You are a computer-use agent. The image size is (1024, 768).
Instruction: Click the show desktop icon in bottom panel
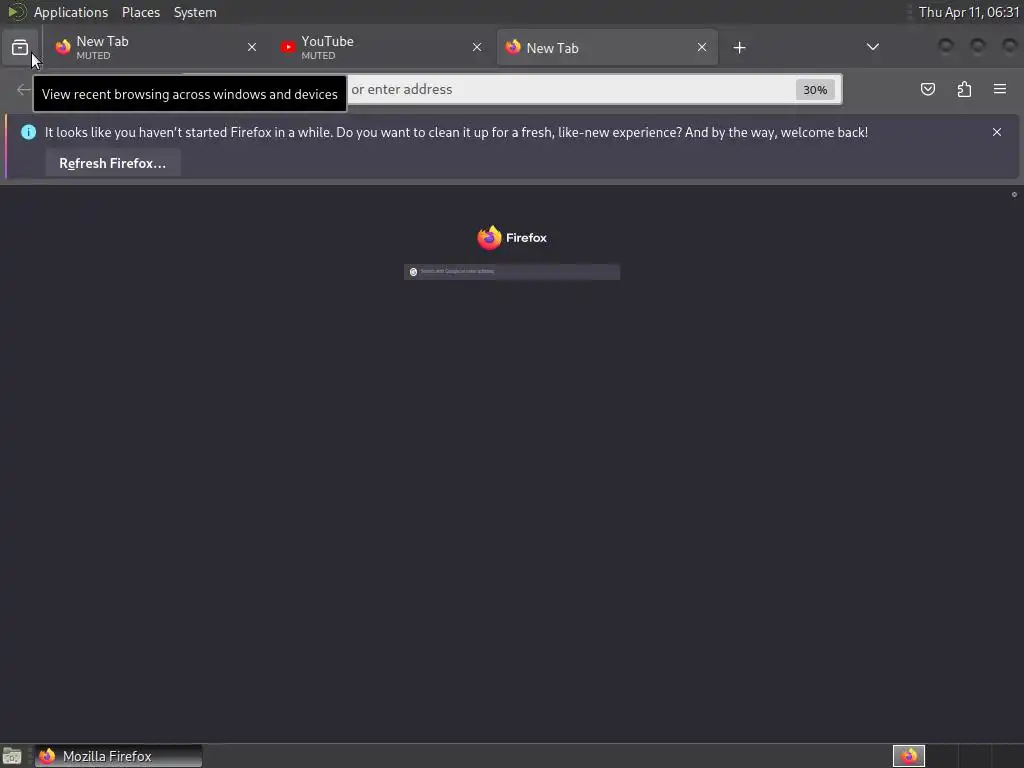[12, 756]
